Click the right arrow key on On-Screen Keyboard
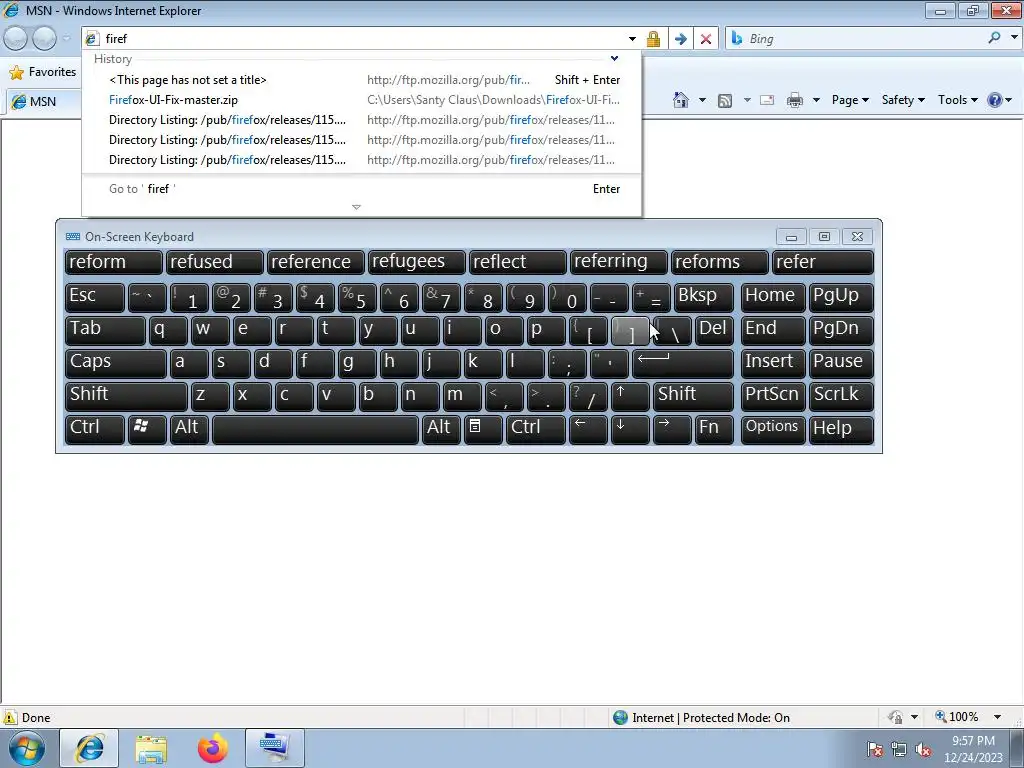This screenshot has width=1024, height=768. 671,429
